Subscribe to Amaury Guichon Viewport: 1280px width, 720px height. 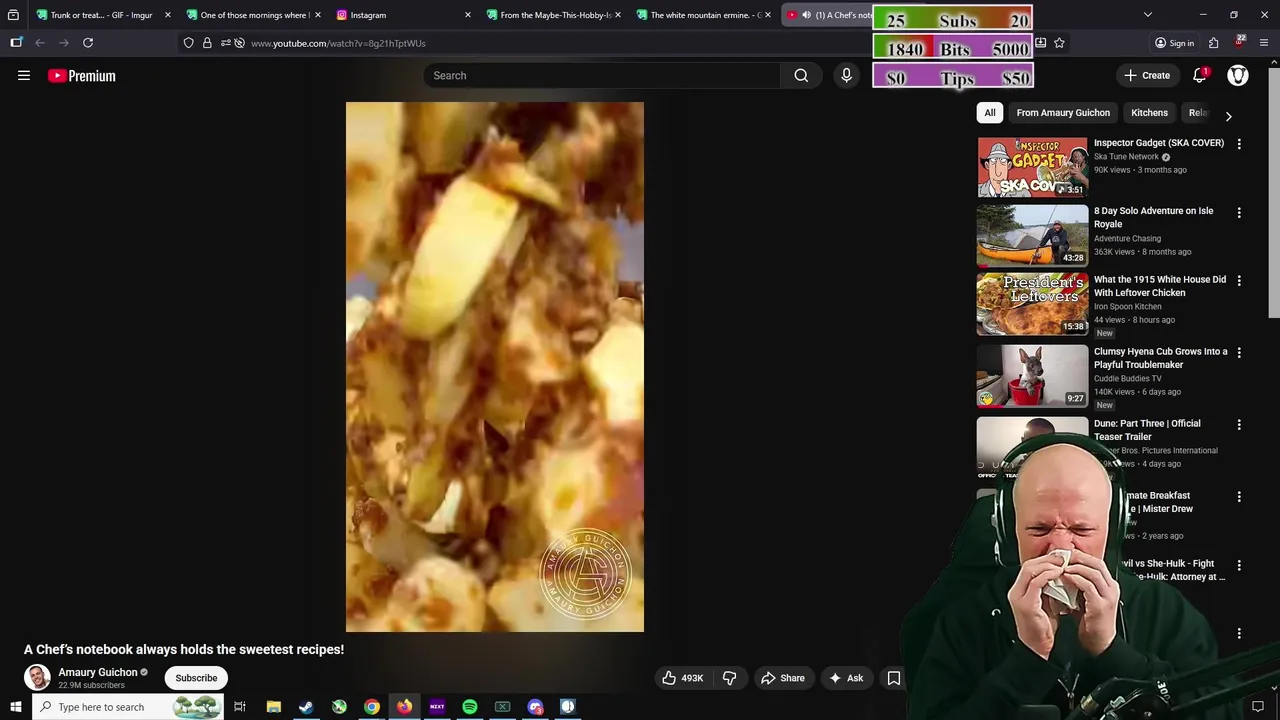pos(196,678)
